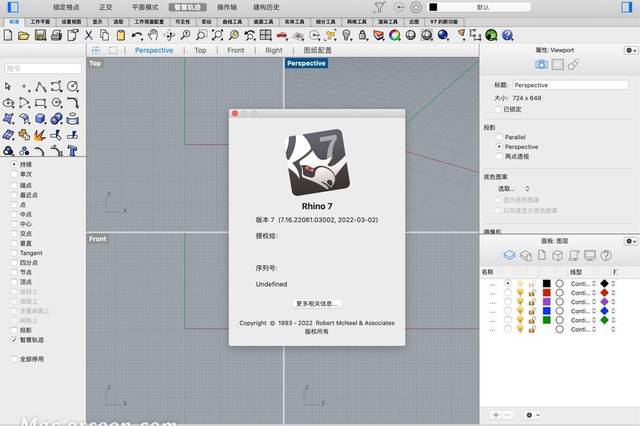The height and width of the screenshot is (426, 640).
Task: Select the 单次 radio option
Action: point(14,174)
